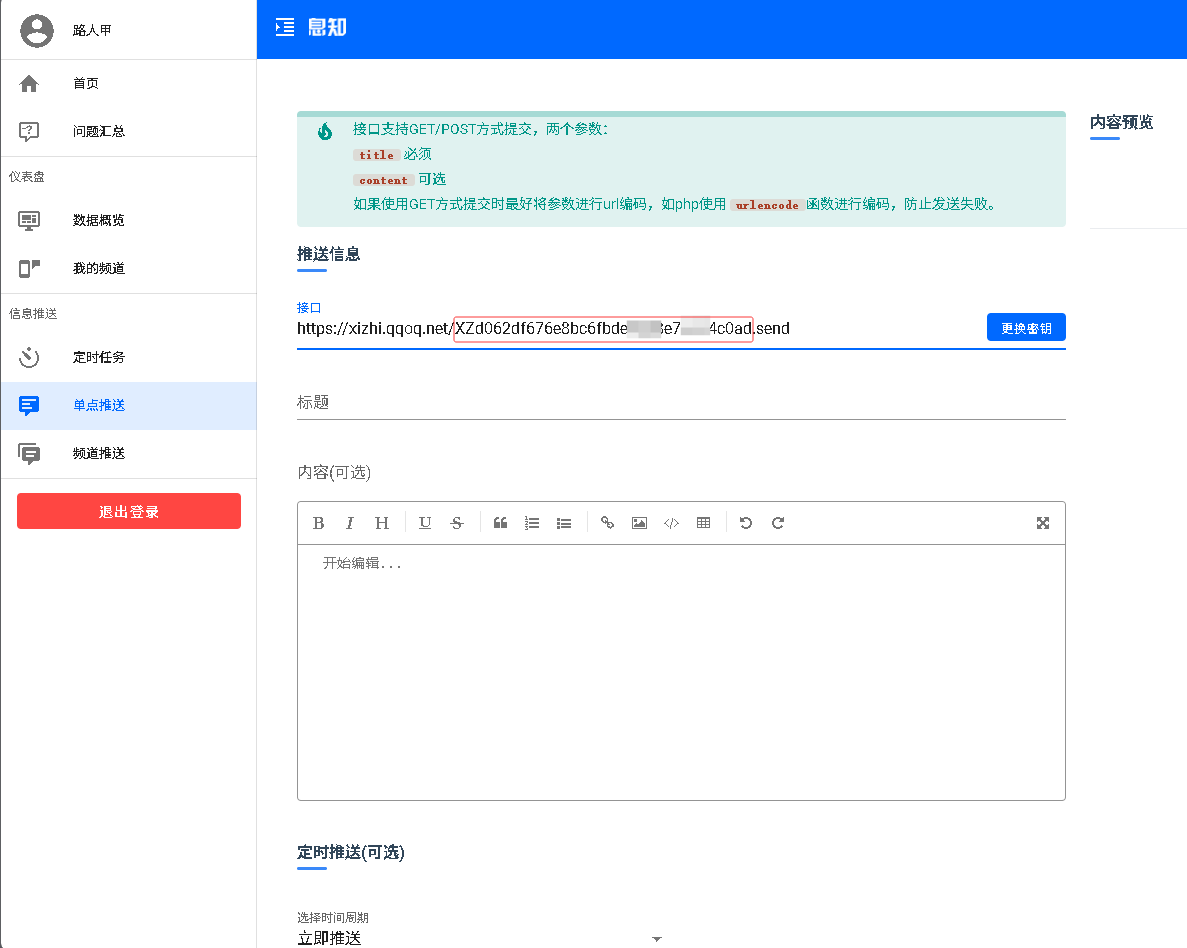1187x948 pixels.
Task: Toggle fullscreen editing mode
Action: click(x=1043, y=523)
